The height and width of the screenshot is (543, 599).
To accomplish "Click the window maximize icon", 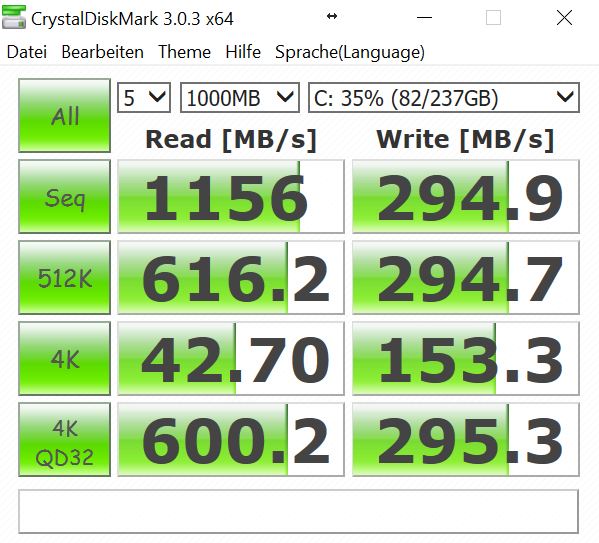I will point(493,18).
